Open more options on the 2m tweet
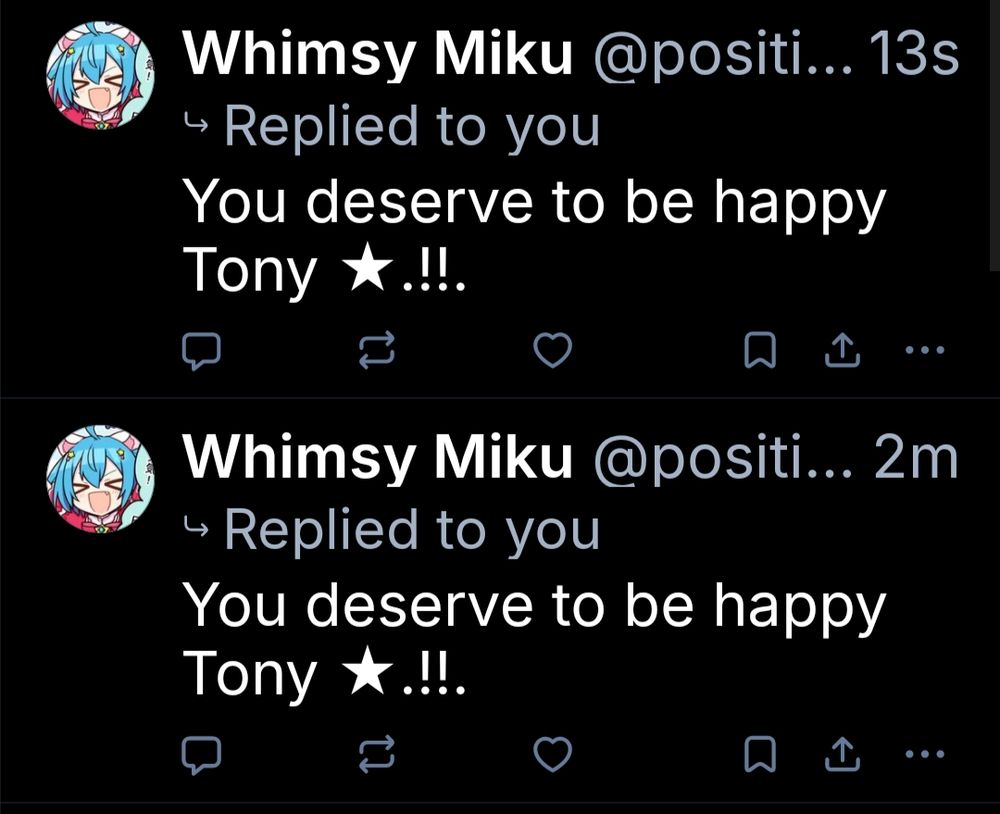Image resolution: width=1000 pixels, height=814 pixels. [x=923, y=754]
